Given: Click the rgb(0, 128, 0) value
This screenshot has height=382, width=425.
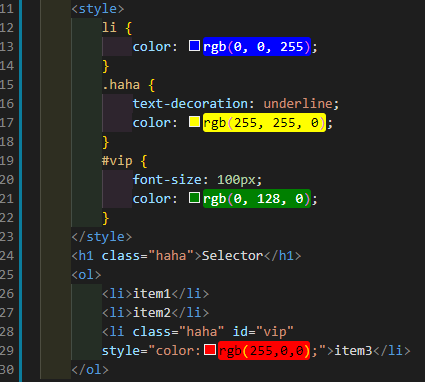Looking at the screenshot, I should 257,199.
